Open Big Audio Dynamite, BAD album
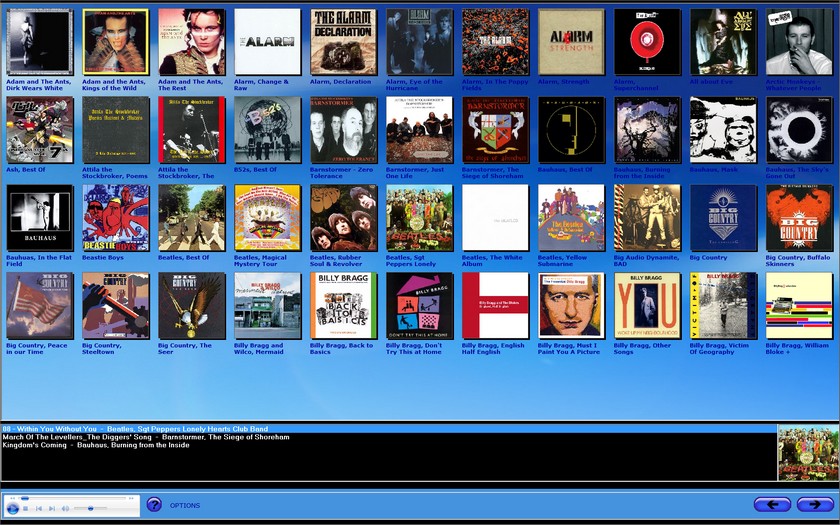This screenshot has height=525, width=840. [x=648, y=218]
